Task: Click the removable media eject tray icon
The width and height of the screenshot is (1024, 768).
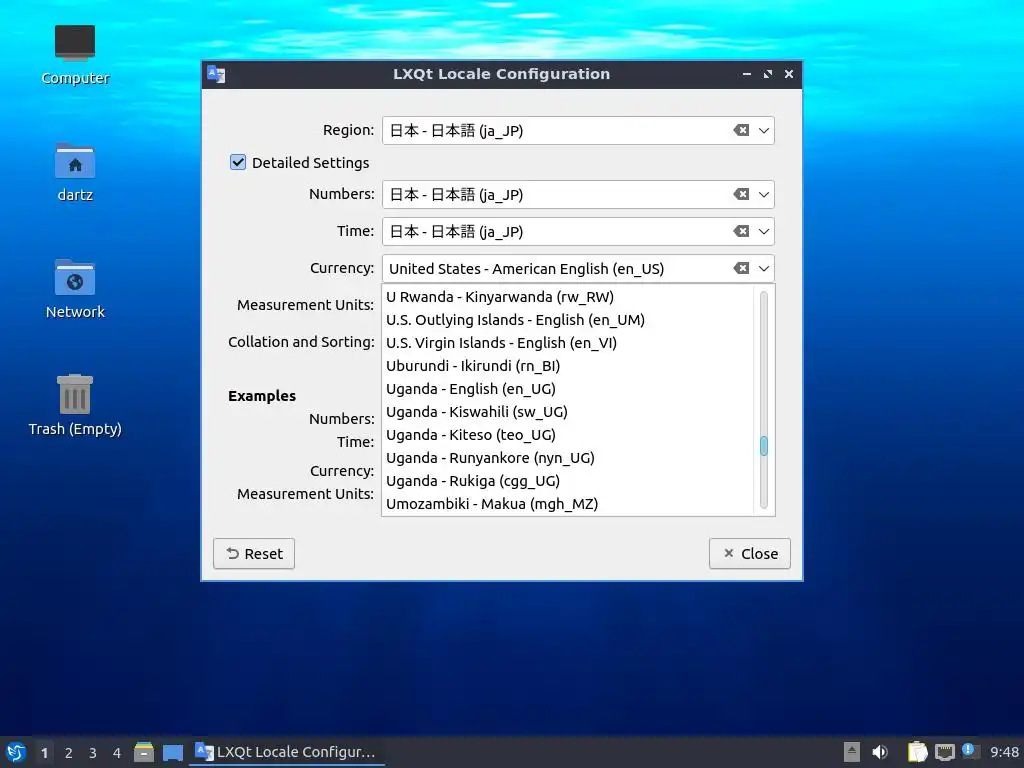Action: (x=852, y=752)
